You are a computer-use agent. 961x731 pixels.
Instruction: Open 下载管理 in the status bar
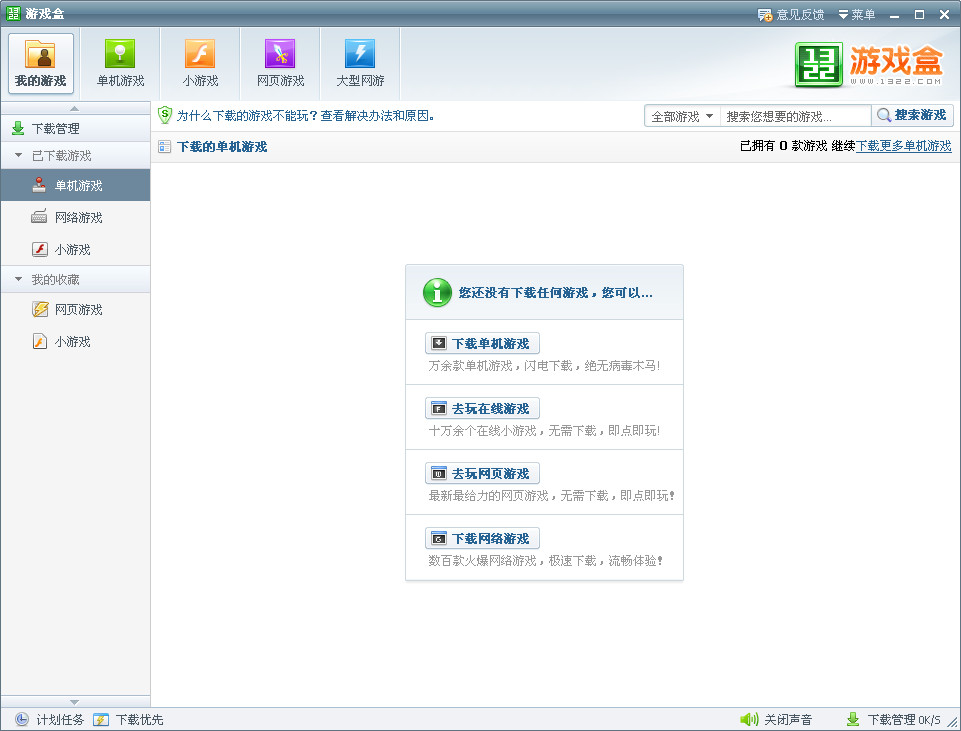893,719
